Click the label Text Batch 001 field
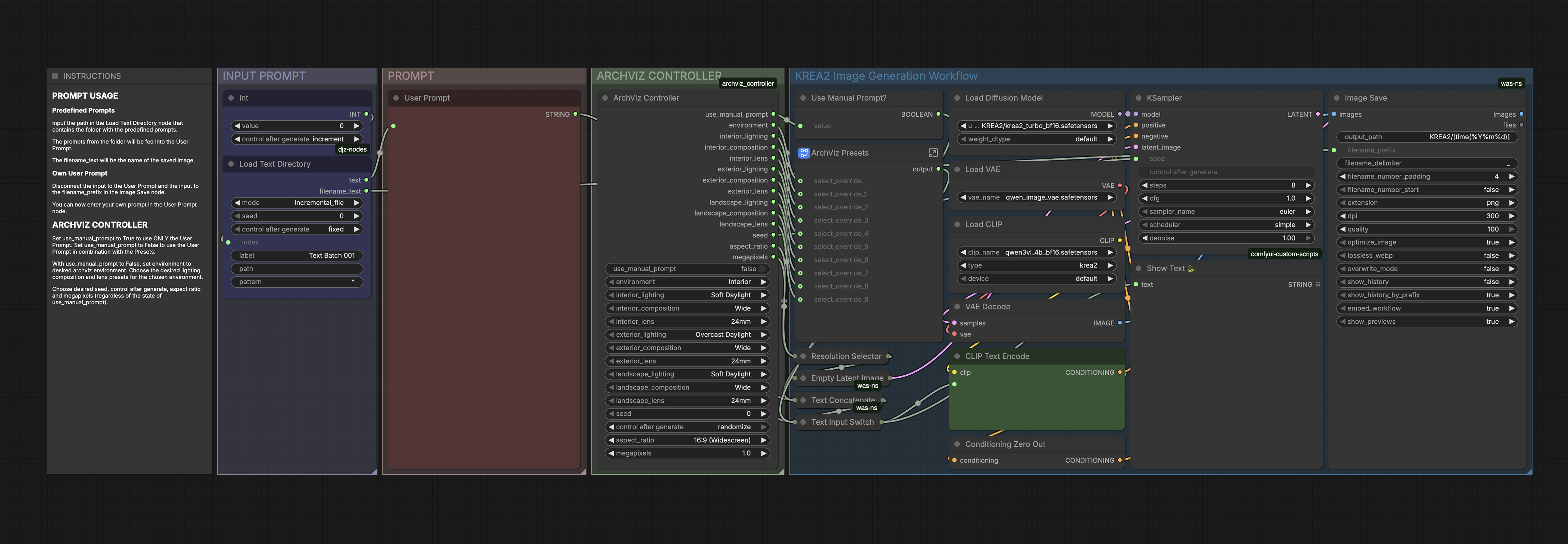This screenshot has height=544, width=1568. click(297, 256)
